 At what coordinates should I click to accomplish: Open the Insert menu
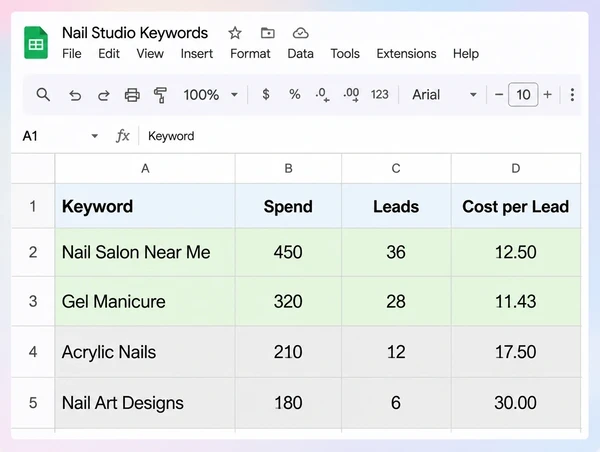[x=197, y=54]
